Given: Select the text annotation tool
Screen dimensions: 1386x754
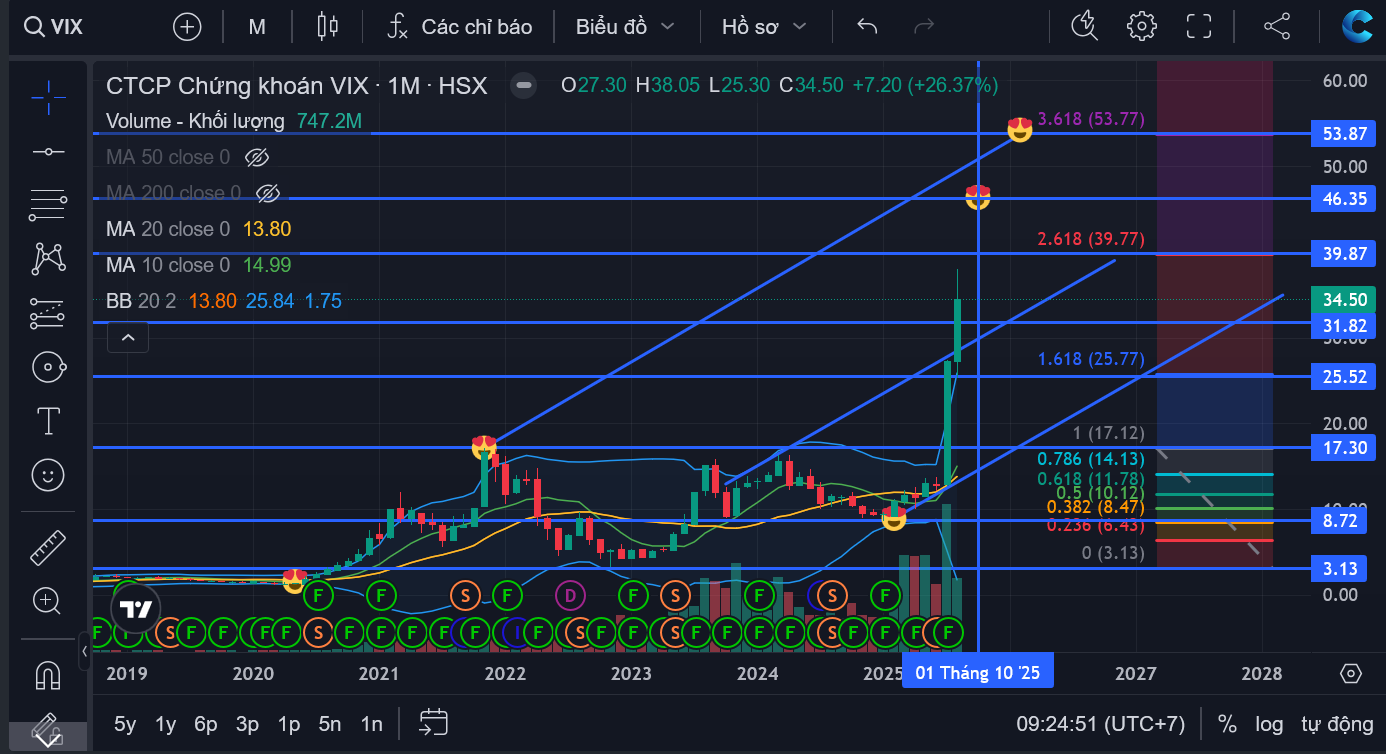Looking at the screenshot, I should [48, 421].
